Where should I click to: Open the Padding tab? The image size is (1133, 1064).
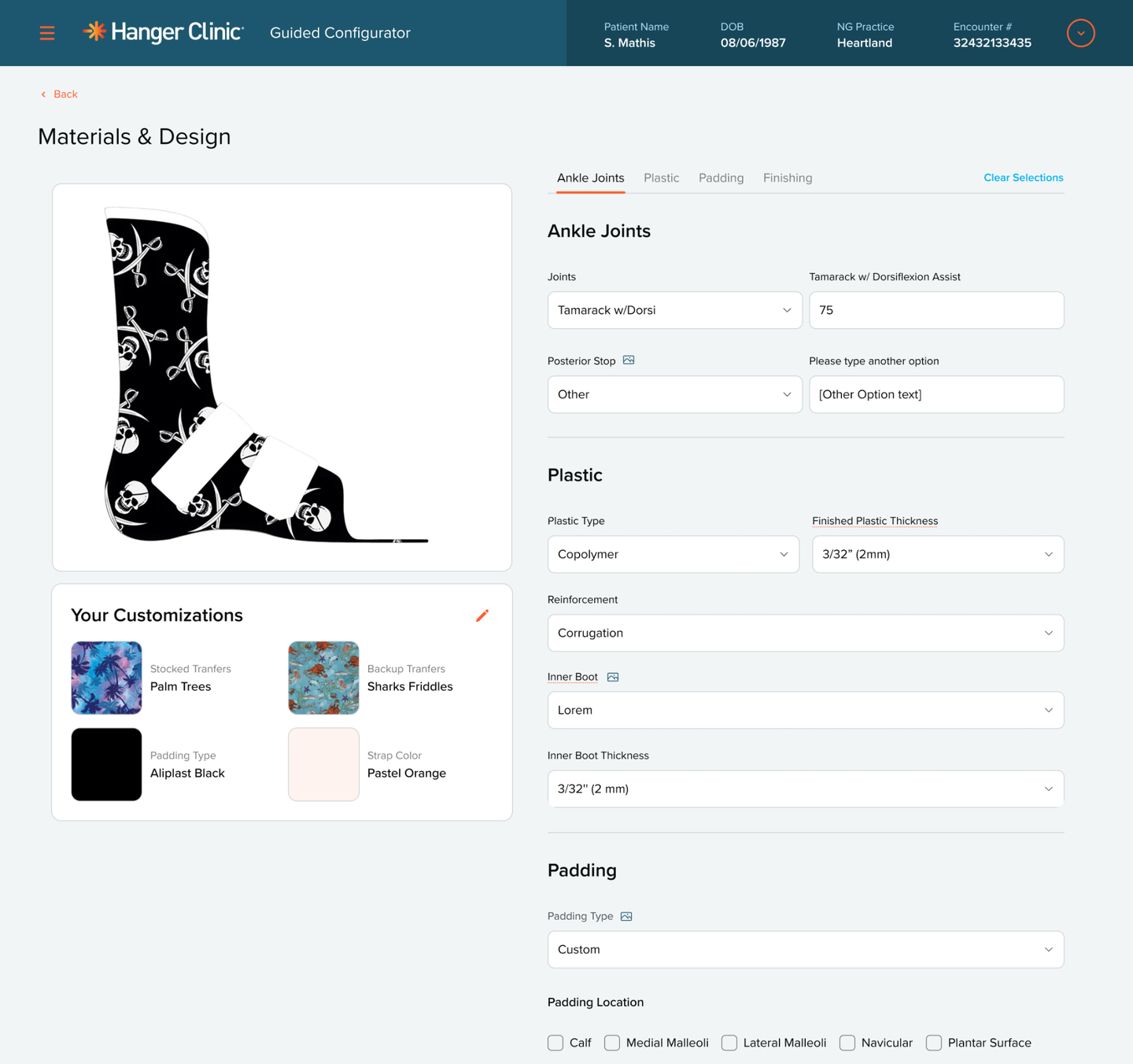coord(722,178)
